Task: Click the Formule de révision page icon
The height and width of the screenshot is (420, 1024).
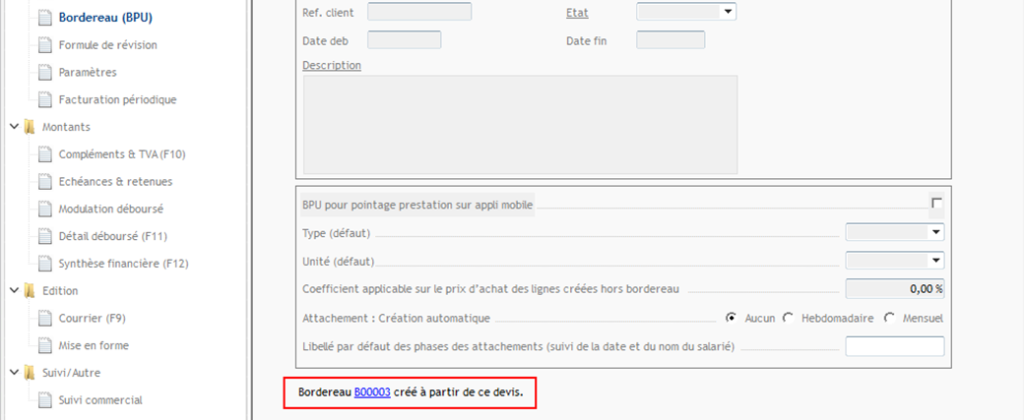Action: [44, 45]
